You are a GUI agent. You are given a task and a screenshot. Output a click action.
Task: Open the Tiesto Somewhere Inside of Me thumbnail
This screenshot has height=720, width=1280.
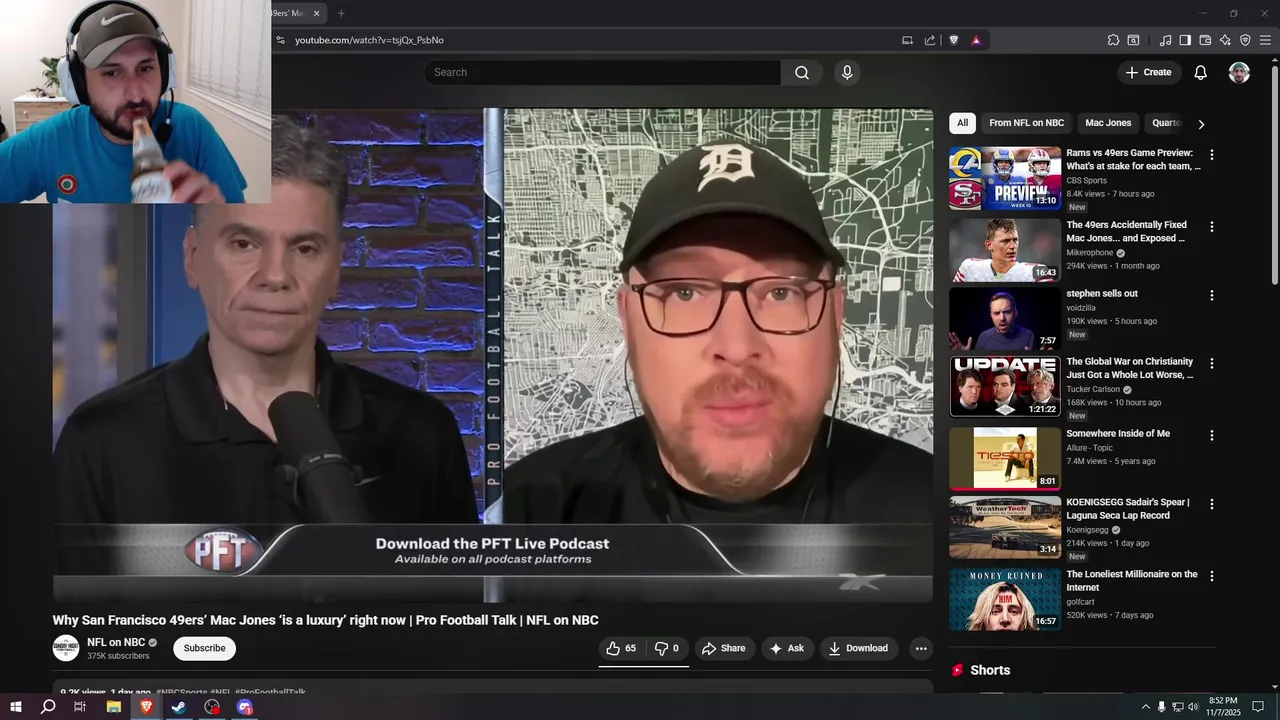click(x=1005, y=459)
